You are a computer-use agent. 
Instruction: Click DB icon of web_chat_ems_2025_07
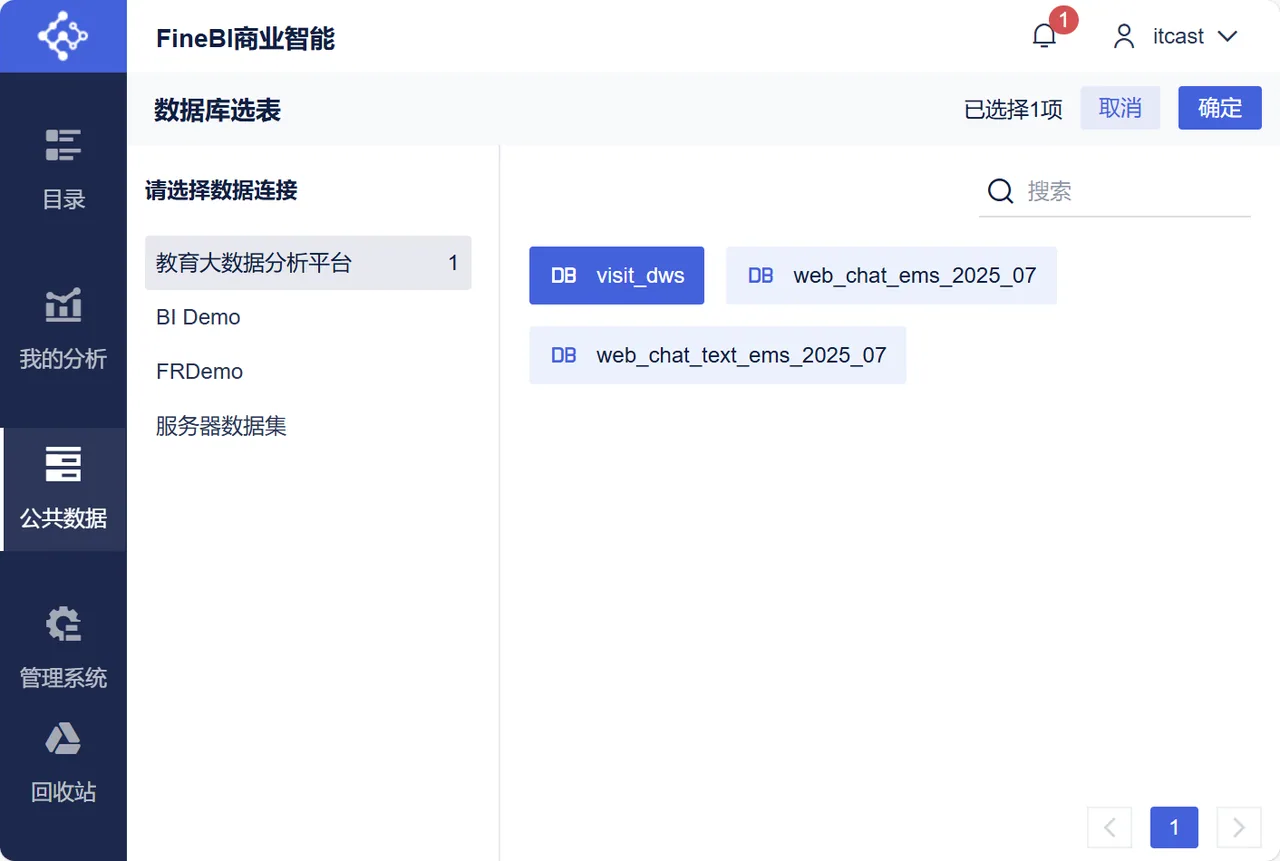coord(761,275)
